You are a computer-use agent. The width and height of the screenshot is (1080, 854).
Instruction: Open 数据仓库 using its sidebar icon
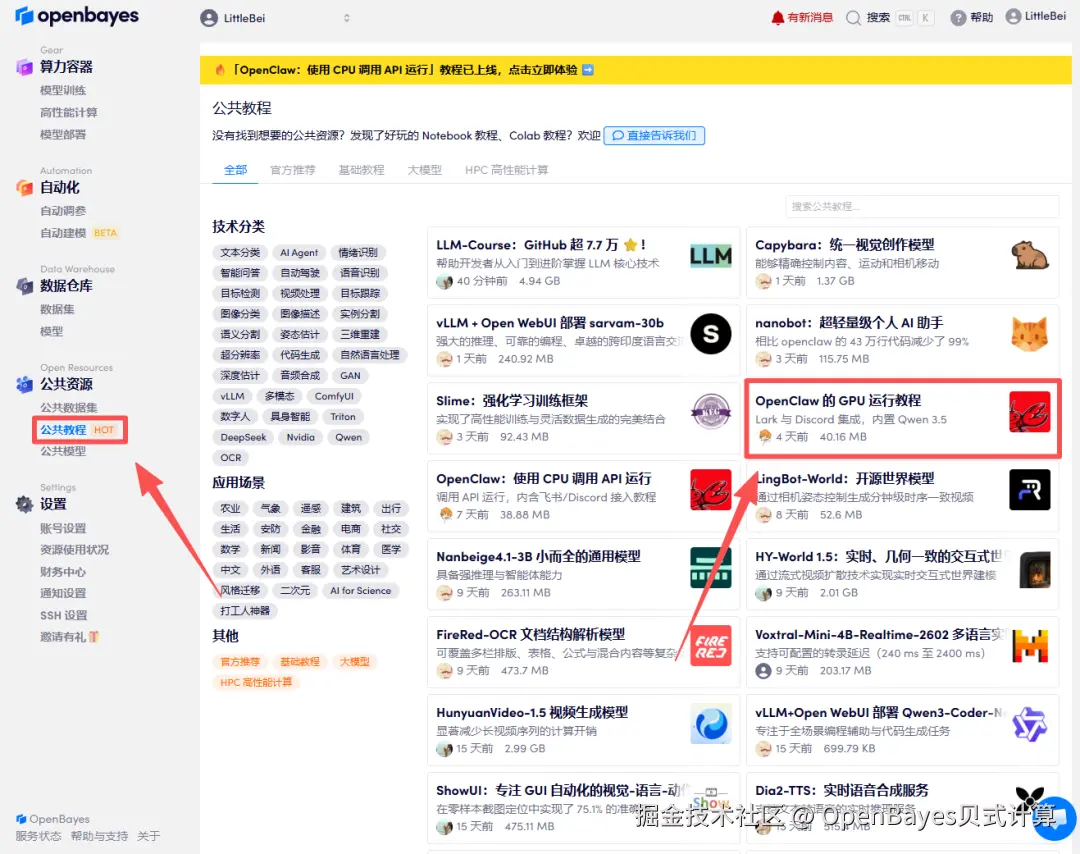coord(24,287)
